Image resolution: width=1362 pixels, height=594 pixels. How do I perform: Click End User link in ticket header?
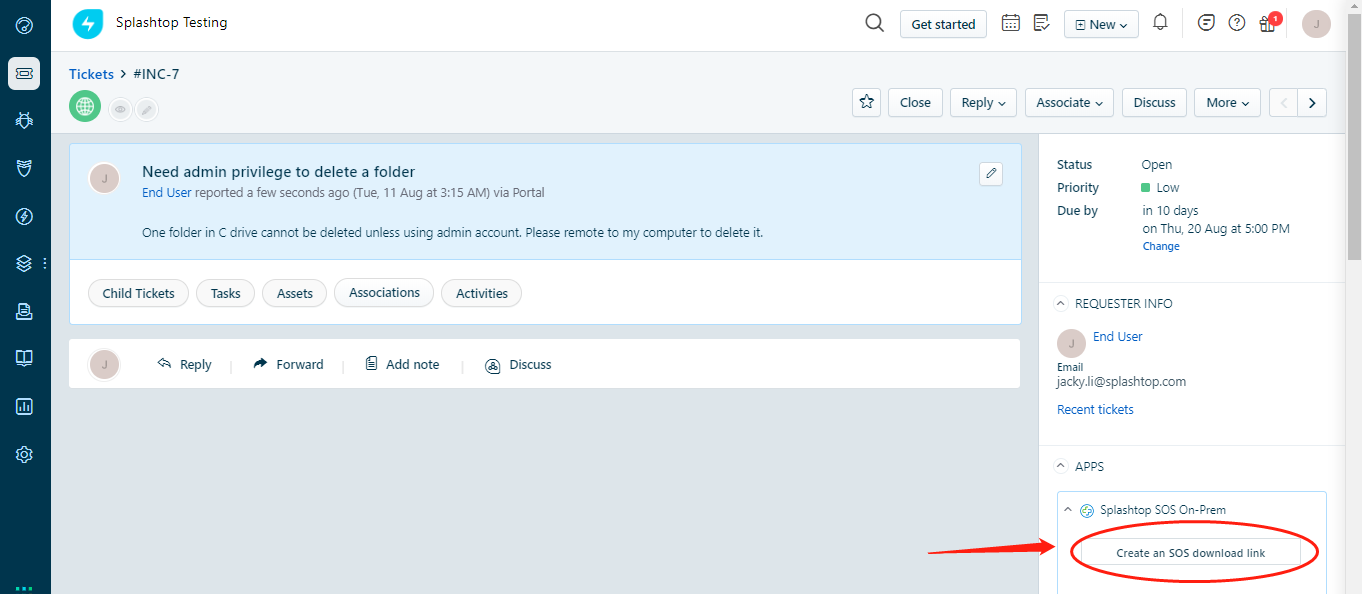[x=167, y=192]
